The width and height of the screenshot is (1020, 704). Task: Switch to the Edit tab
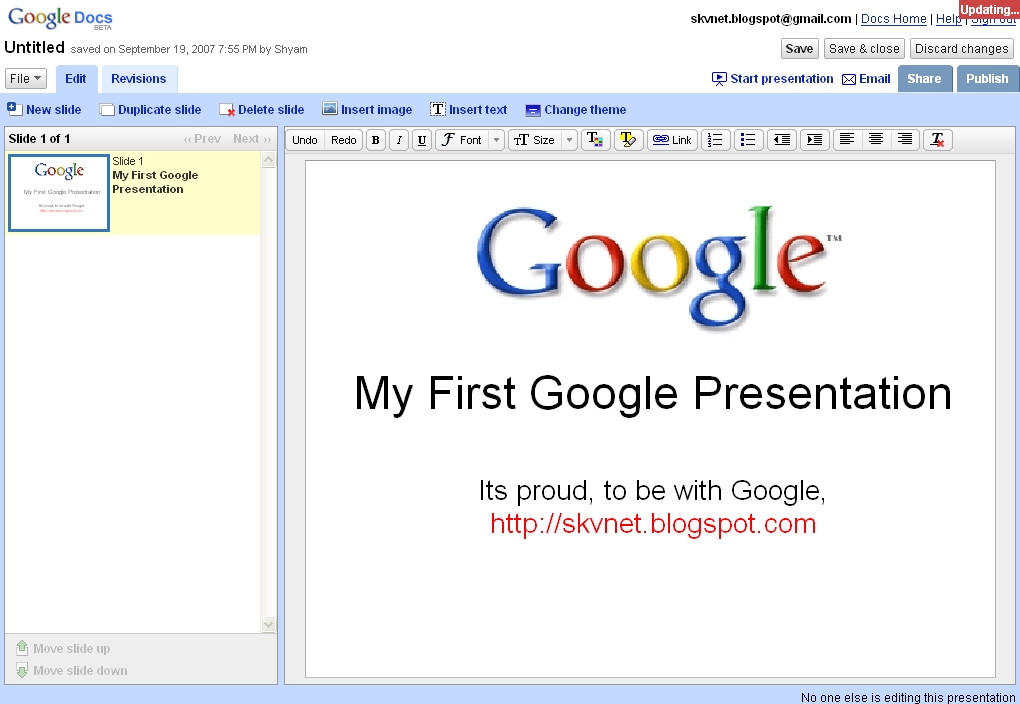[76, 79]
